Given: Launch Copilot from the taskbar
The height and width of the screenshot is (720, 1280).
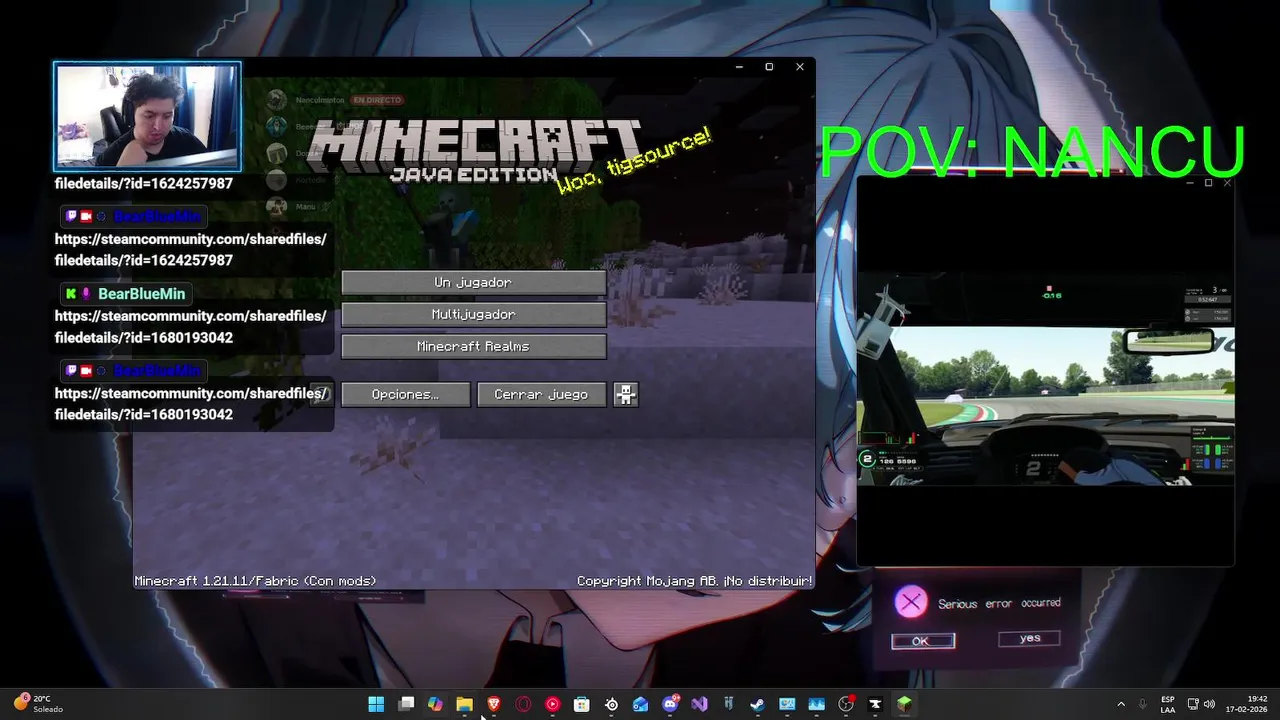Looking at the screenshot, I should (x=435, y=704).
